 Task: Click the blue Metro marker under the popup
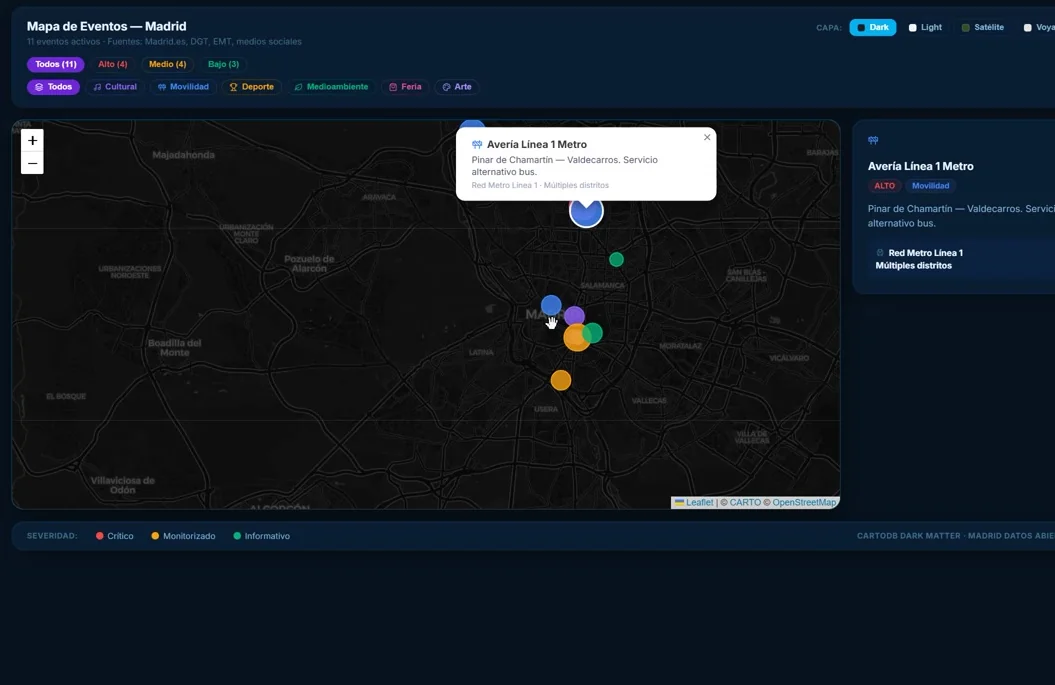[587, 212]
